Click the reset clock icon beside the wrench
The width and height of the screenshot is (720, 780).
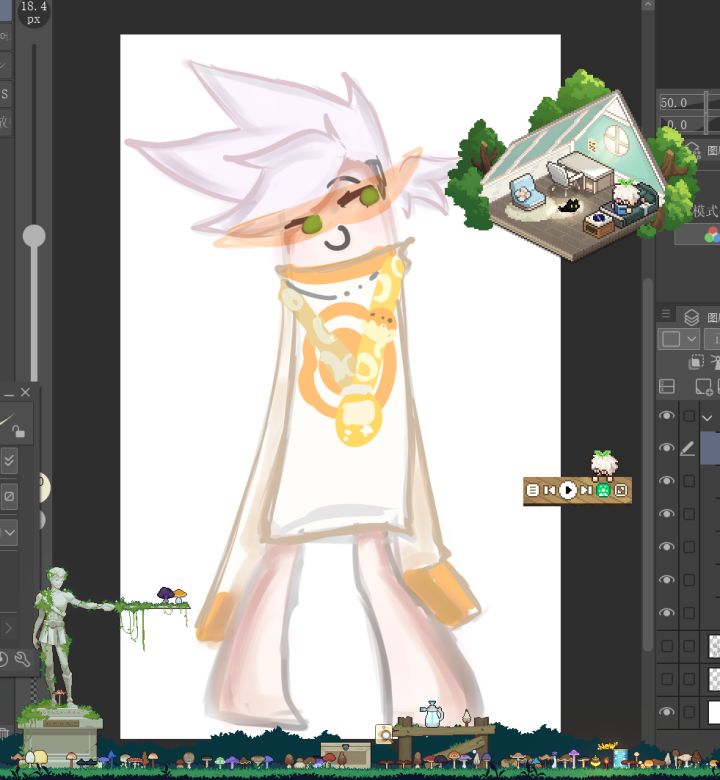[3, 659]
